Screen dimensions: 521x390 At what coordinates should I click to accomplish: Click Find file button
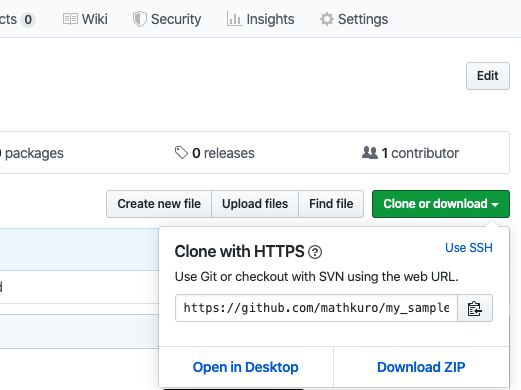[x=331, y=204]
